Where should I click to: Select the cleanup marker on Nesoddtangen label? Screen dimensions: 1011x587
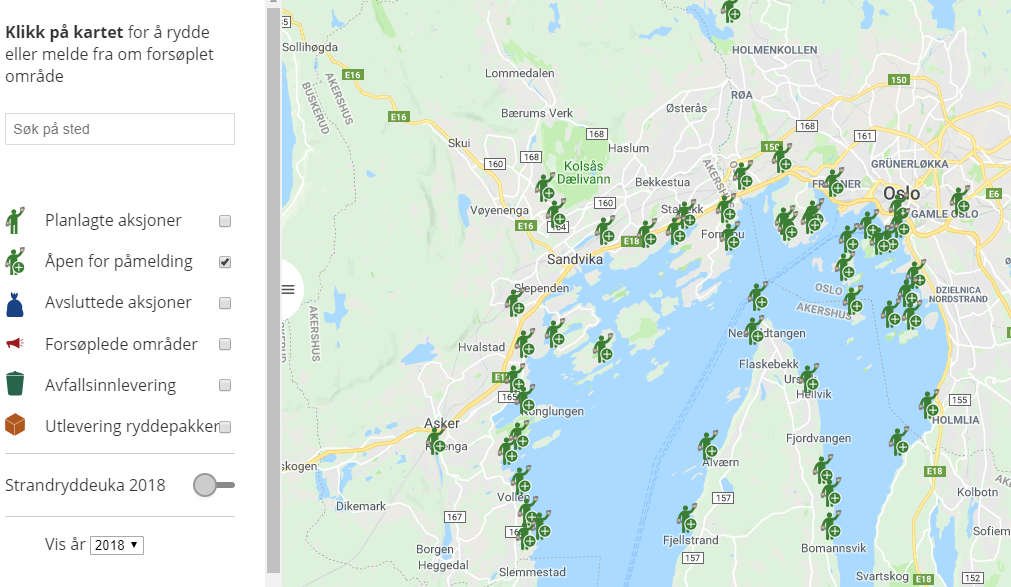click(x=754, y=330)
